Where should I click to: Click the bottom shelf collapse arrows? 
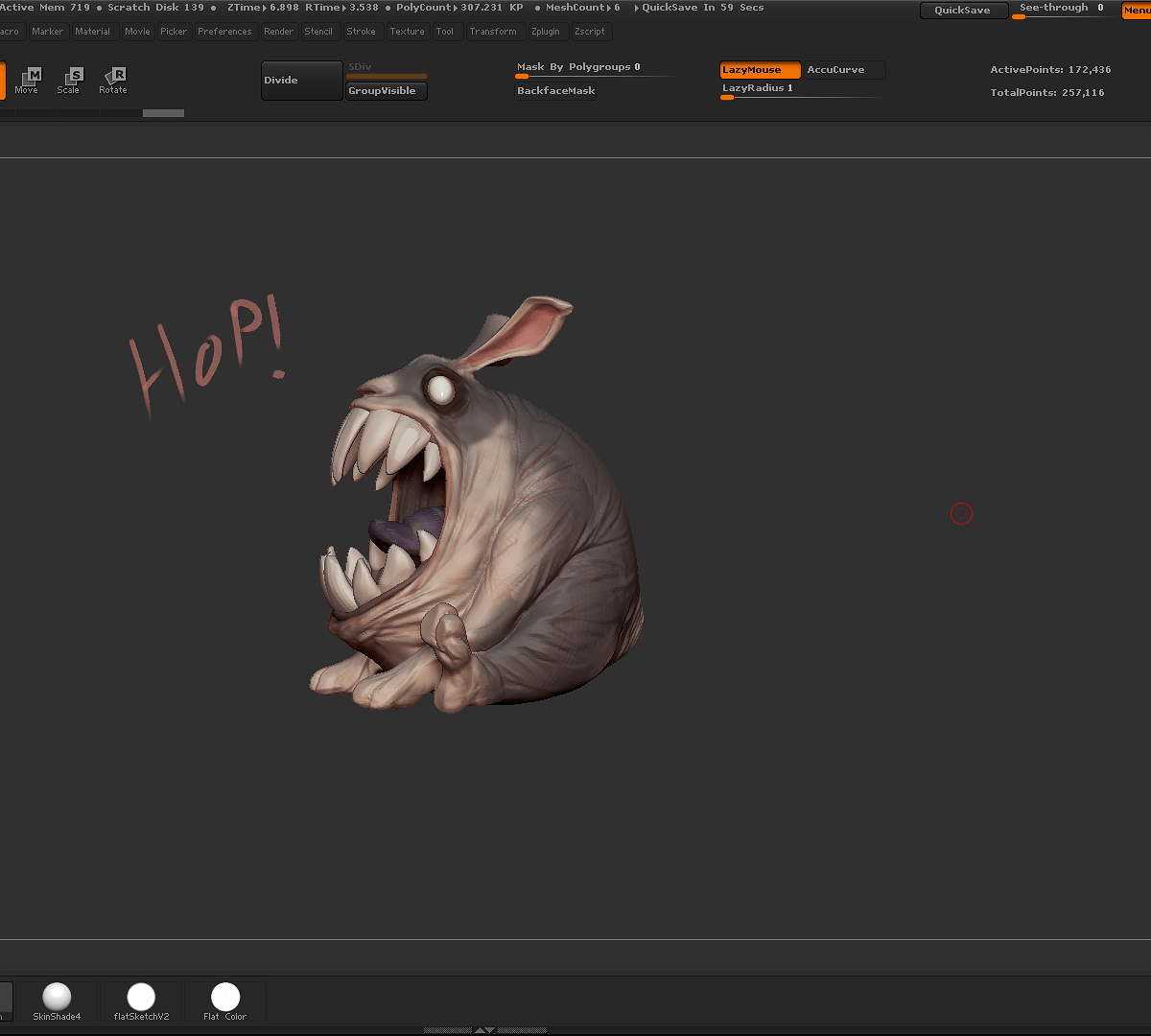485,1030
